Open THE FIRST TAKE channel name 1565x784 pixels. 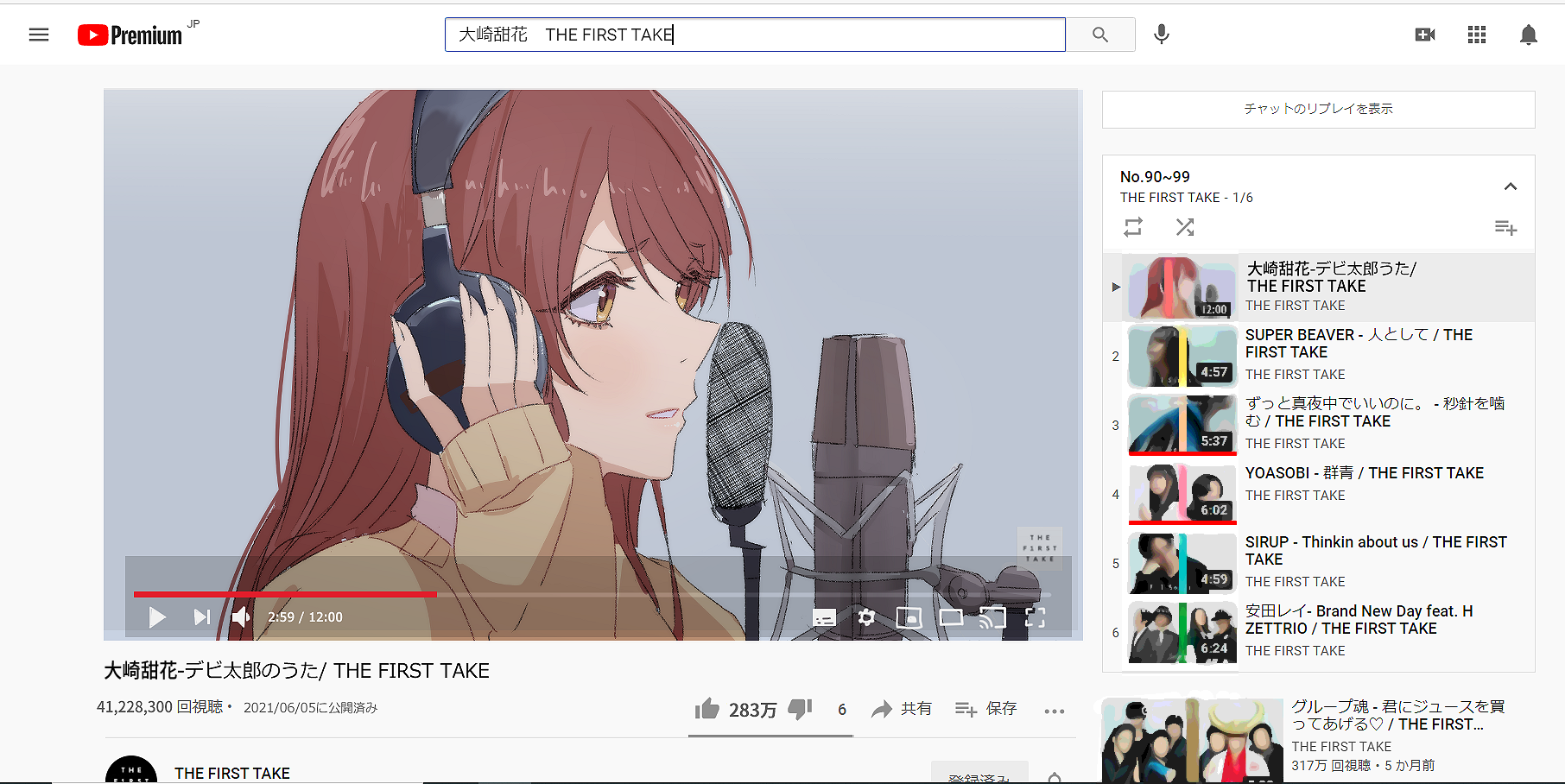(x=232, y=773)
